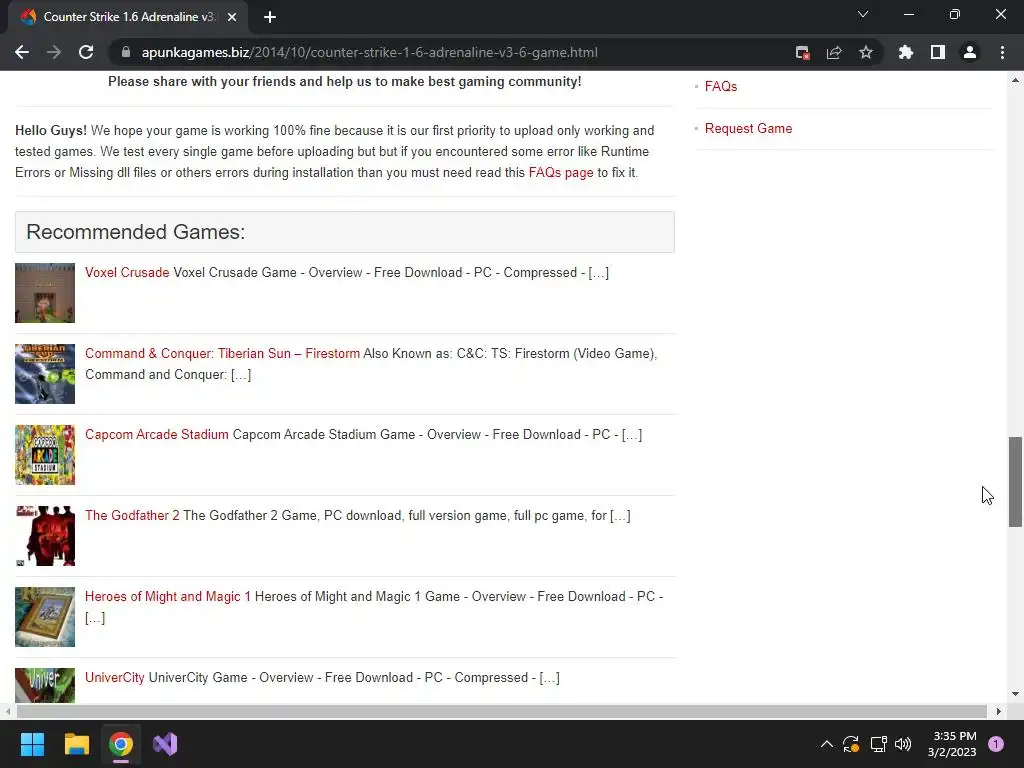Share this page using the share icon
The image size is (1024, 768).
click(834, 52)
